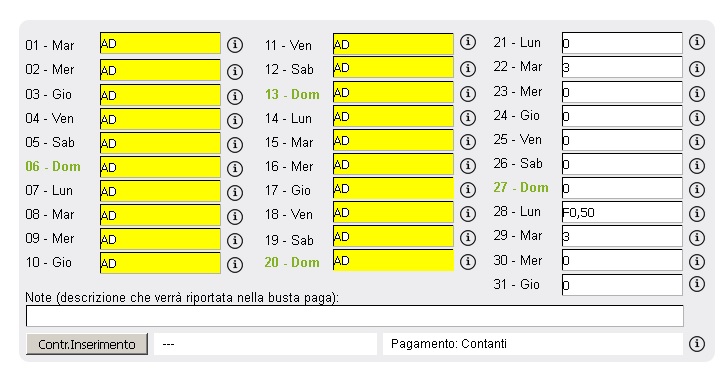
Task: Click the status field showing ---
Action: pos(265,344)
